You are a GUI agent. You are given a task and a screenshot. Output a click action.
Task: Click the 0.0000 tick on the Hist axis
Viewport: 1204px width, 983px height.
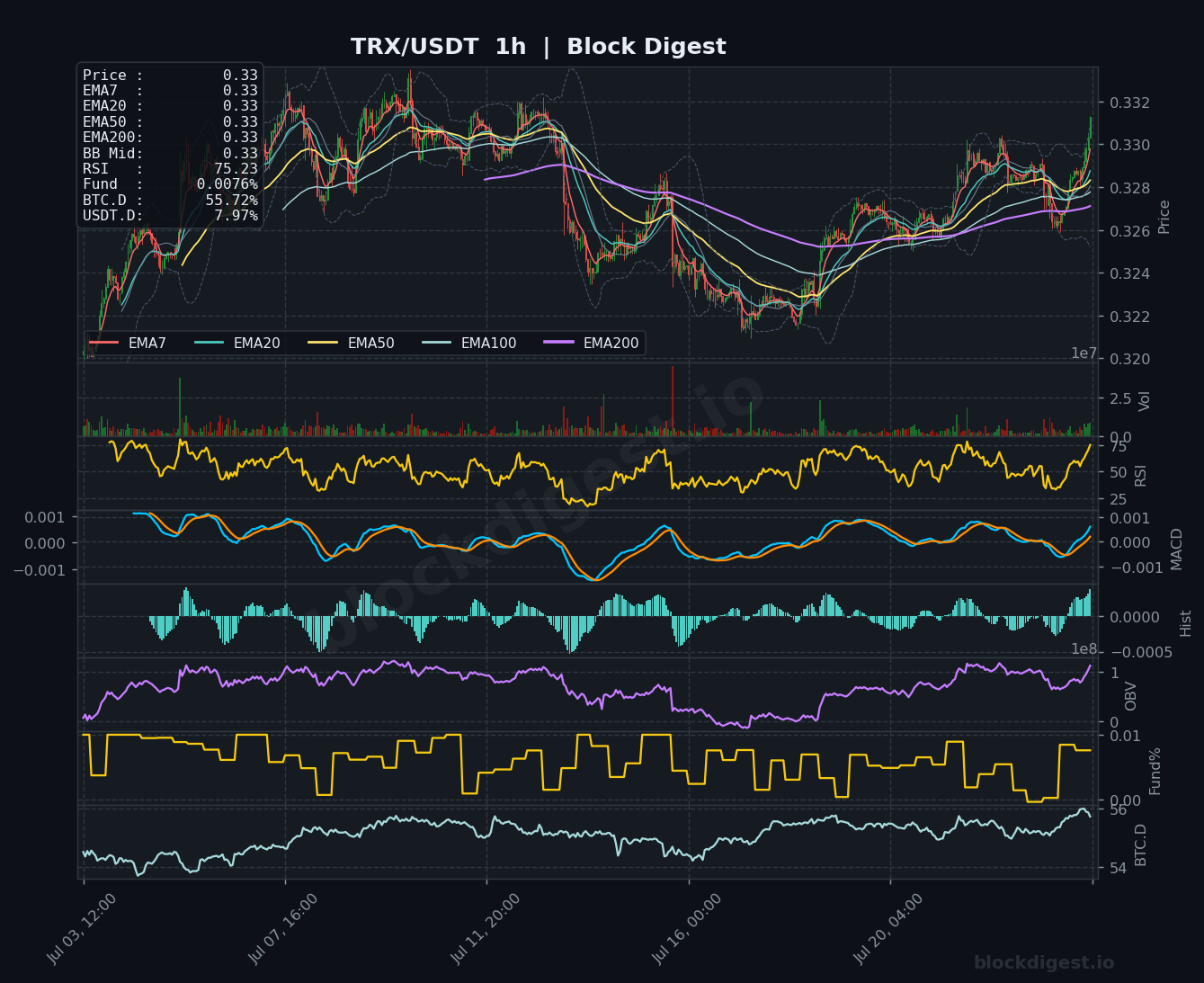pos(1135,617)
